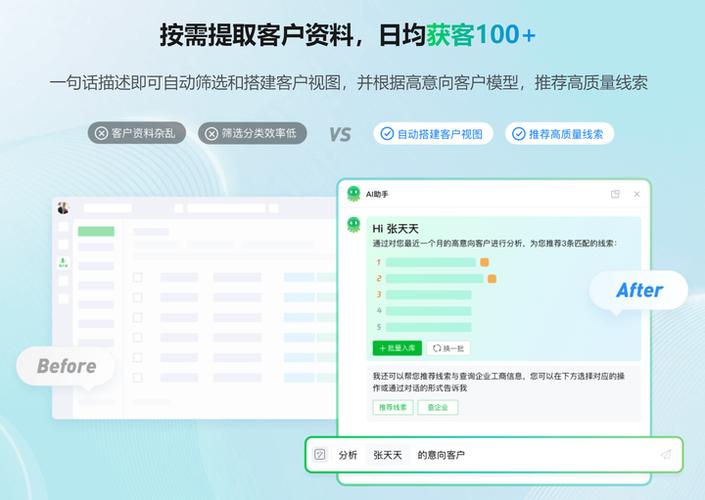Tick the first row checkbox in Before table

(138, 277)
